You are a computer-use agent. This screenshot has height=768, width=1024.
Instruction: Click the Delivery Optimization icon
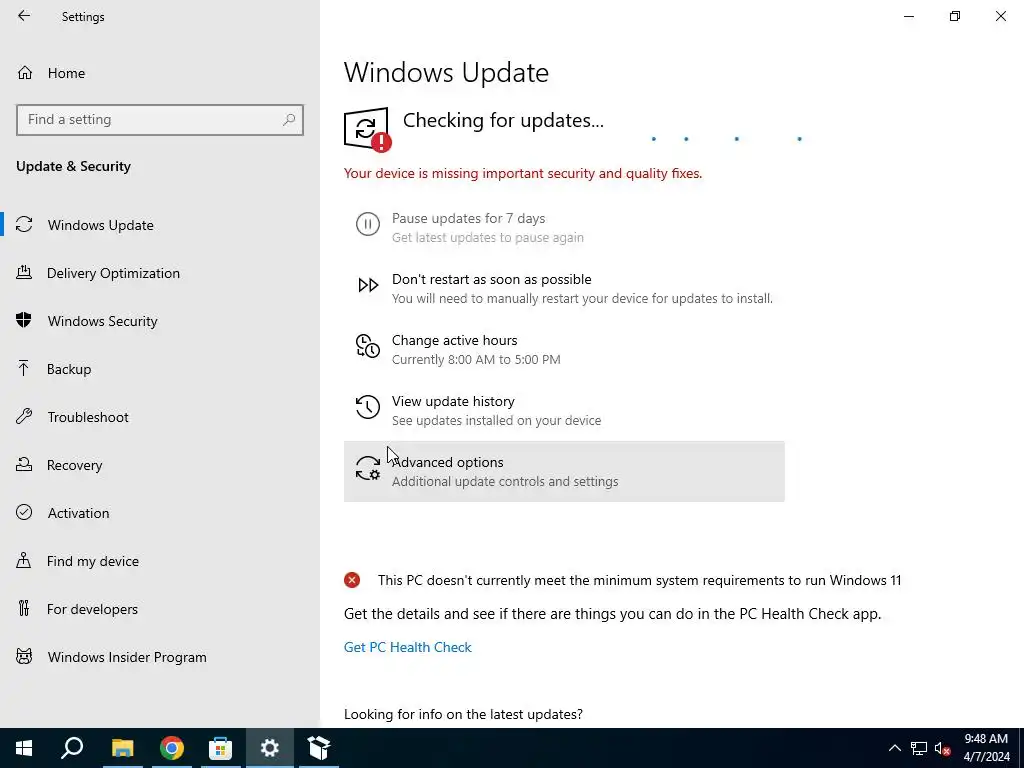click(x=24, y=272)
